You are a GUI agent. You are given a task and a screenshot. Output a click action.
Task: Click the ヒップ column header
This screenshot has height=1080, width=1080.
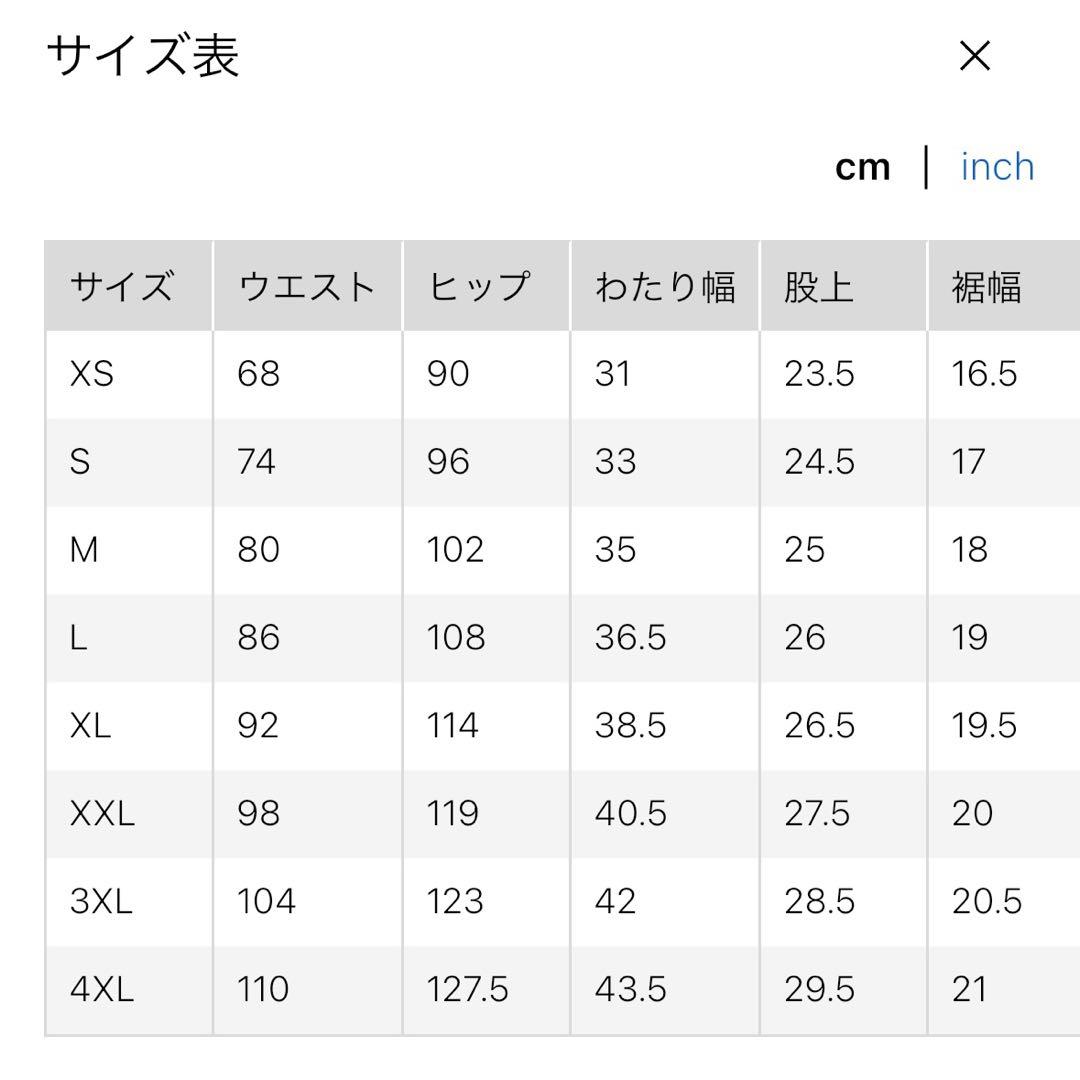477,287
